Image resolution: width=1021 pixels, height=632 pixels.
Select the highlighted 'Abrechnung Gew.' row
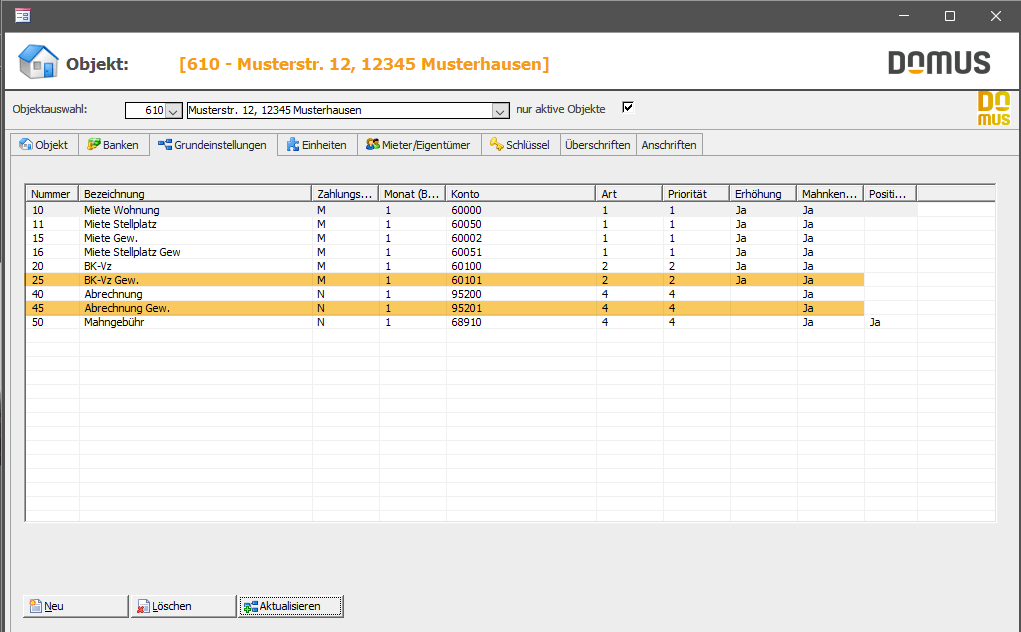point(445,308)
